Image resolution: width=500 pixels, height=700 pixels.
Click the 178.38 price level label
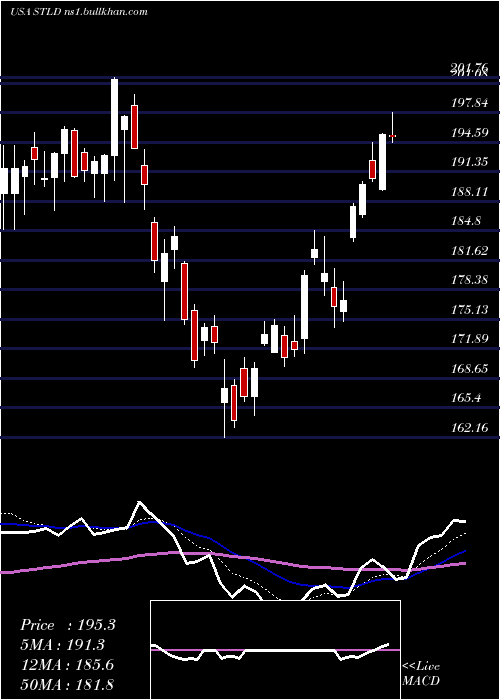(x=469, y=280)
